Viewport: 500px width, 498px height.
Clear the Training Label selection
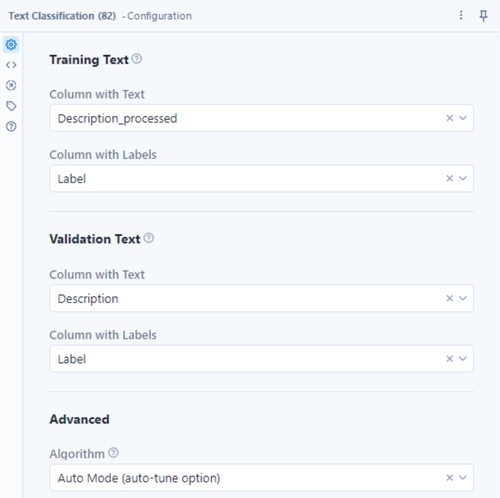pos(450,178)
